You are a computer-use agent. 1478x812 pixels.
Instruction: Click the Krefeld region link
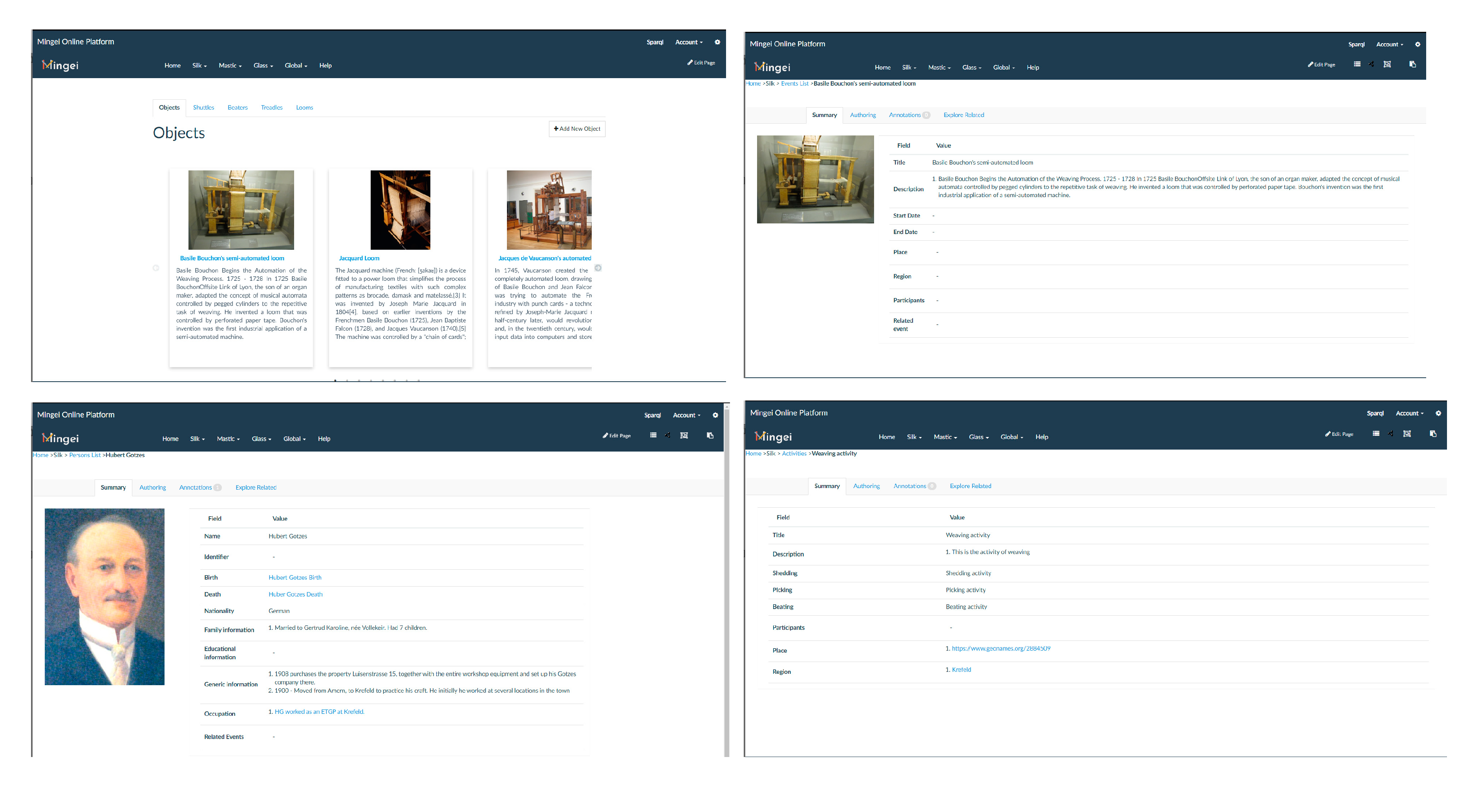(x=961, y=670)
